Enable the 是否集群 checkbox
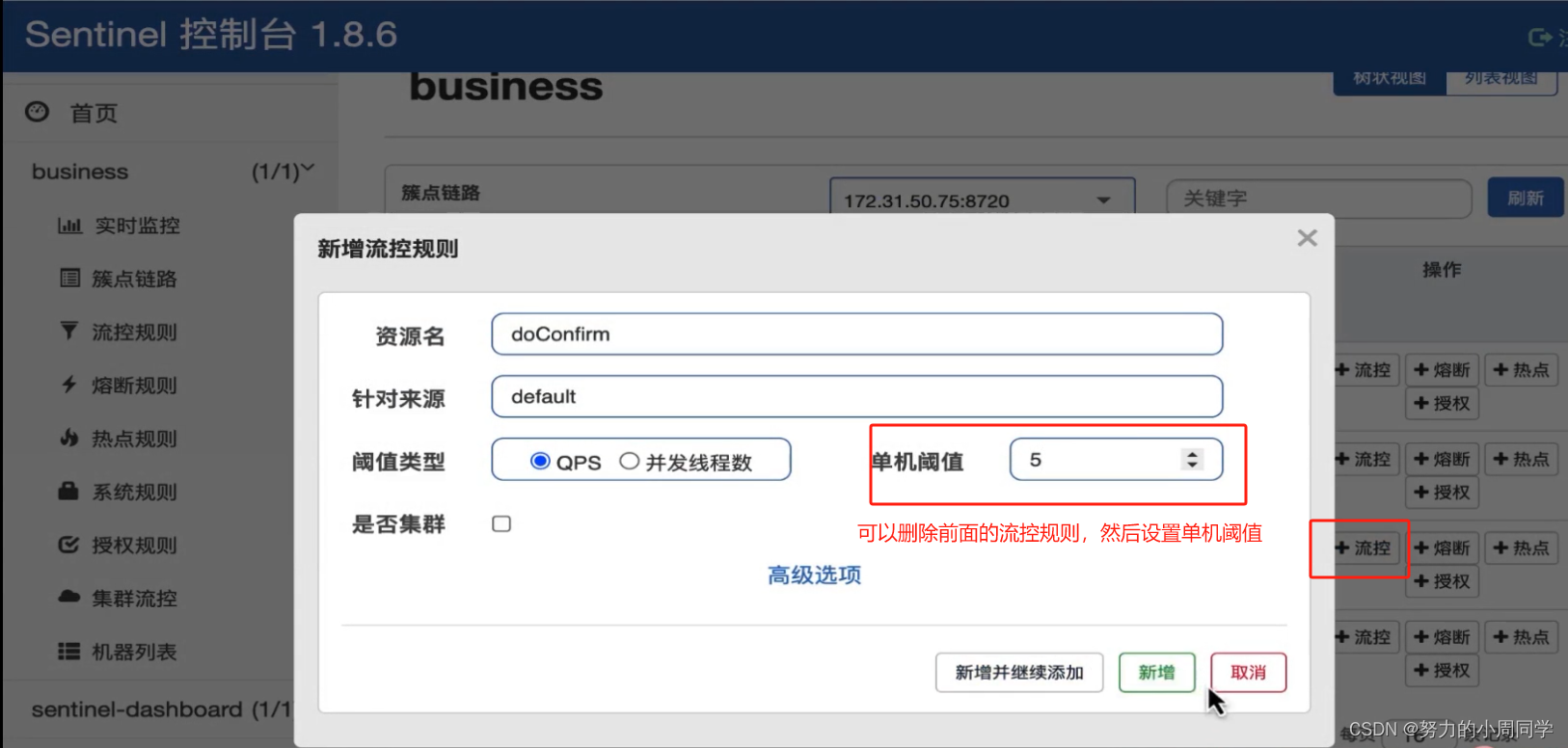The image size is (1568, 748). 501,523
